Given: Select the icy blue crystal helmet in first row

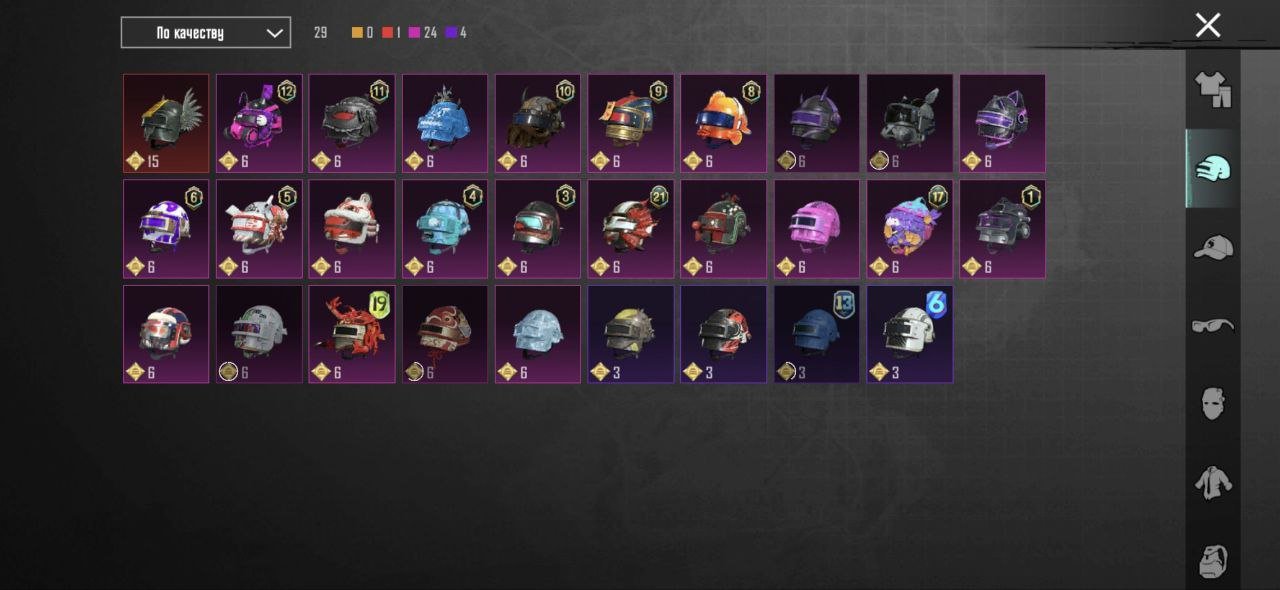Looking at the screenshot, I should pyautogui.click(x=445, y=123).
